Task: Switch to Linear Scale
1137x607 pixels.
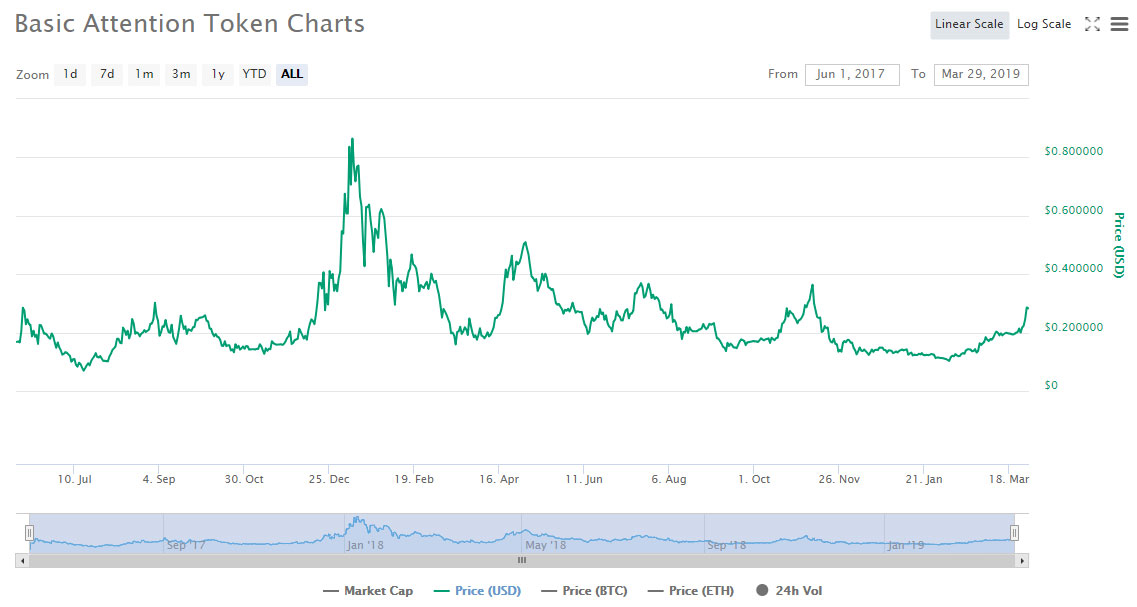Action: (x=969, y=25)
